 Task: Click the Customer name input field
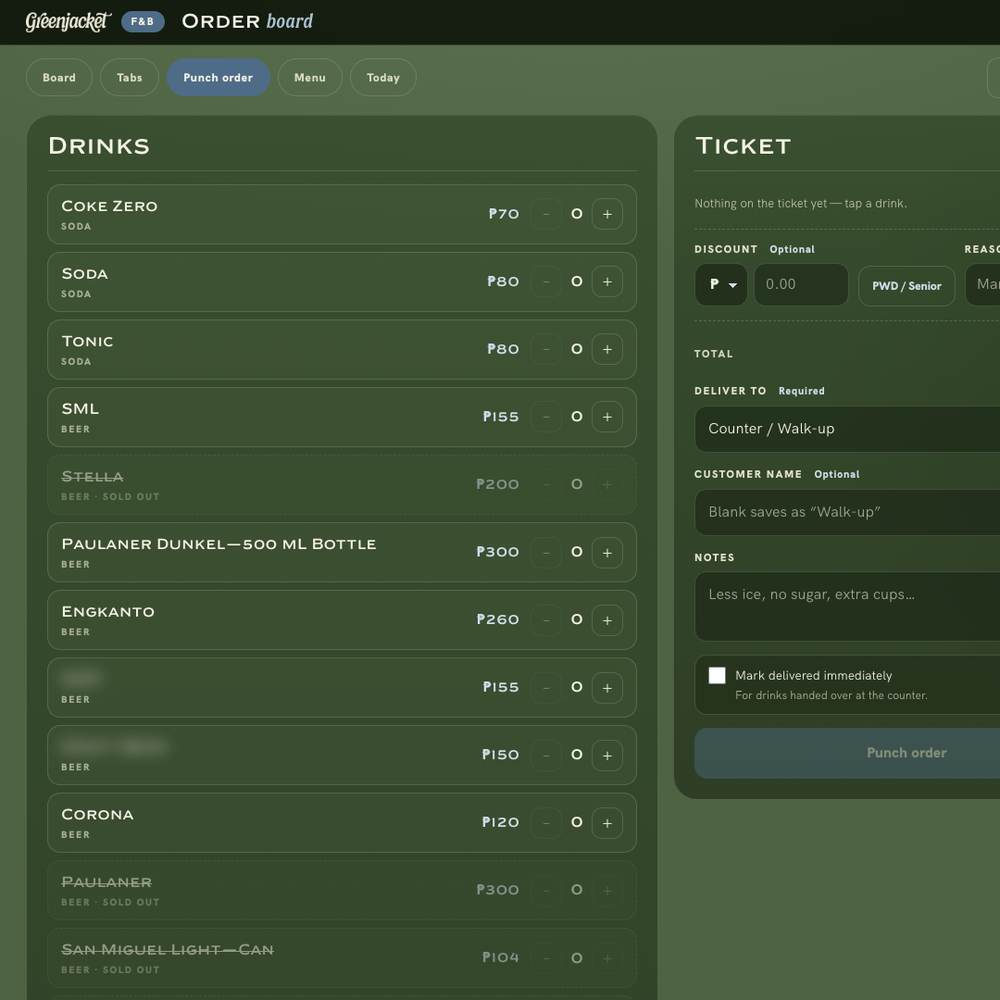click(x=848, y=512)
